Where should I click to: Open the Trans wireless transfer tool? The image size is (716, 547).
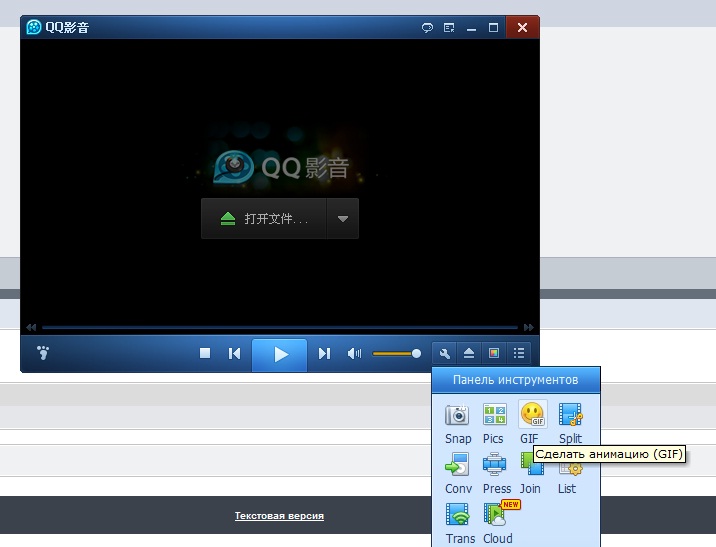pyautogui.click(x=459, y=515)
